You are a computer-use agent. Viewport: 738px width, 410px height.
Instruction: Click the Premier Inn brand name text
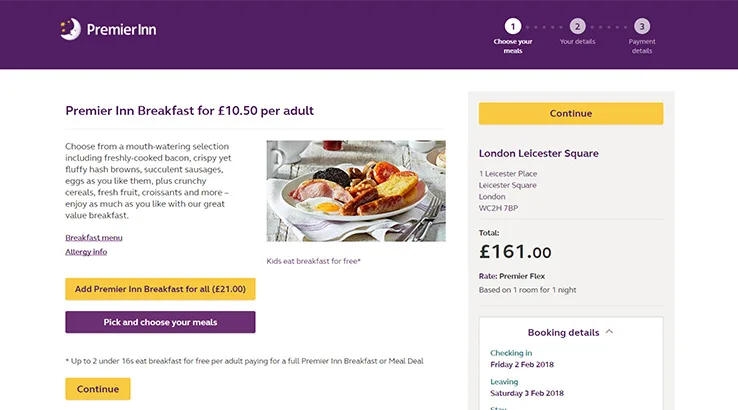click(120, 30)
